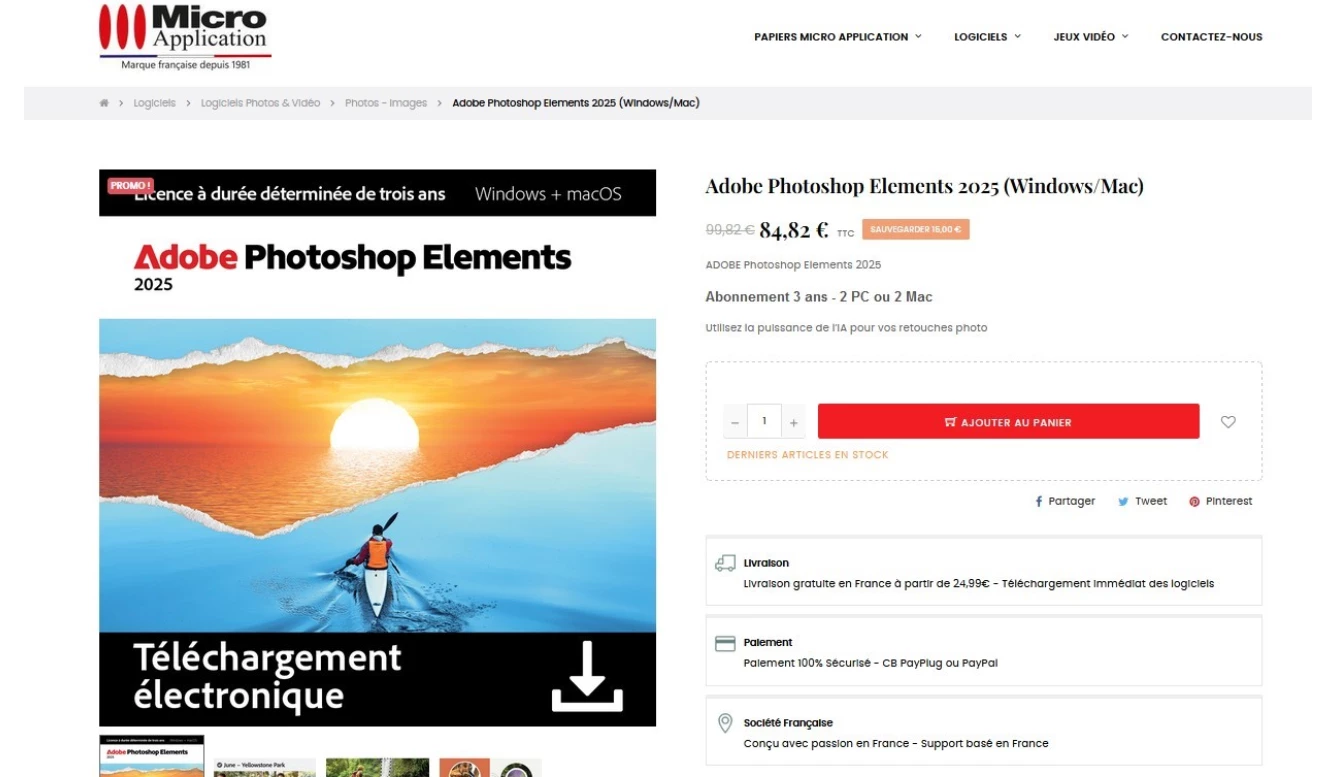Increase quantity with plus button
The image size is (1331, 777).
pyautogui.click(x=793, y=422)
